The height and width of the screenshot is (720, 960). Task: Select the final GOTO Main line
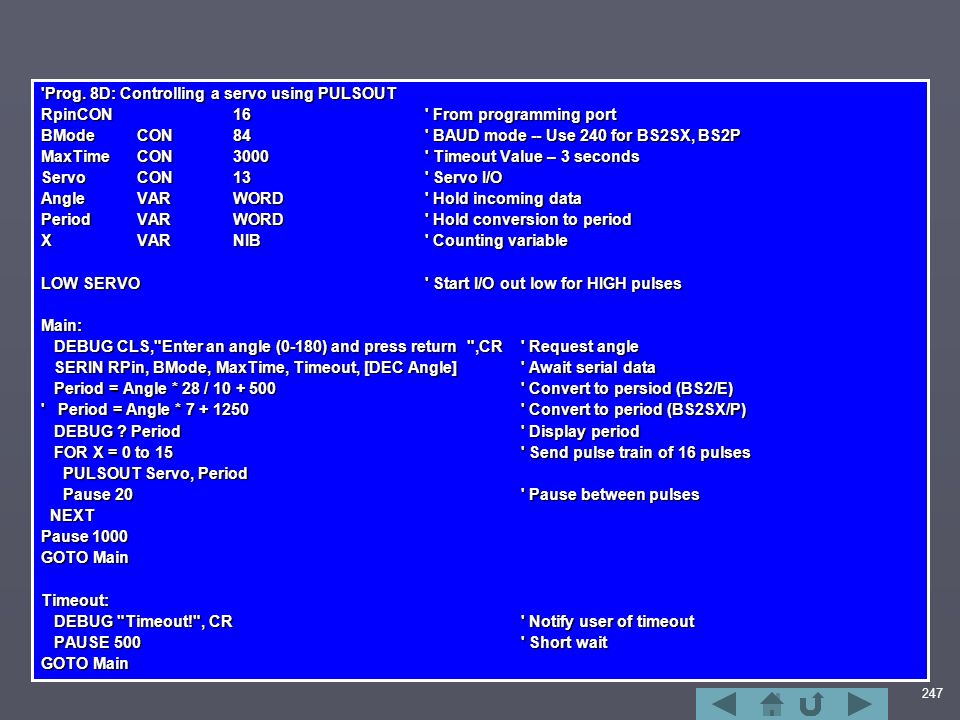tap(84, 664)
